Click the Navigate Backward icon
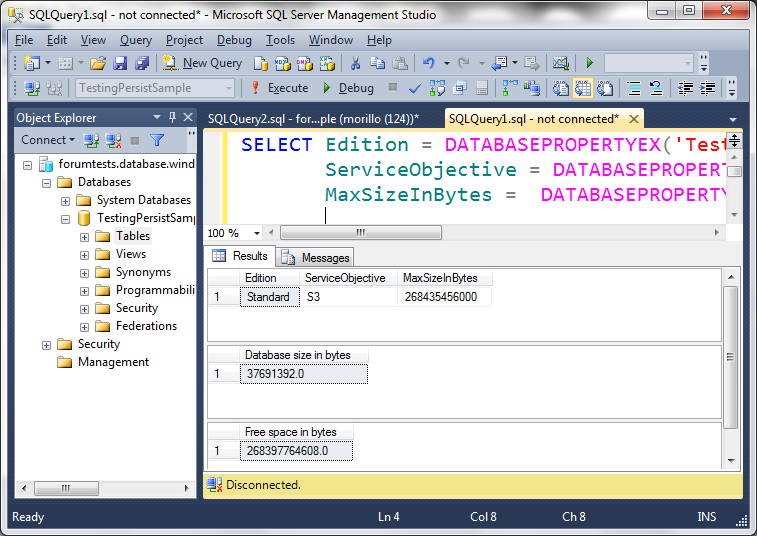This screenshot has height=536, width=757. [499, 63]
